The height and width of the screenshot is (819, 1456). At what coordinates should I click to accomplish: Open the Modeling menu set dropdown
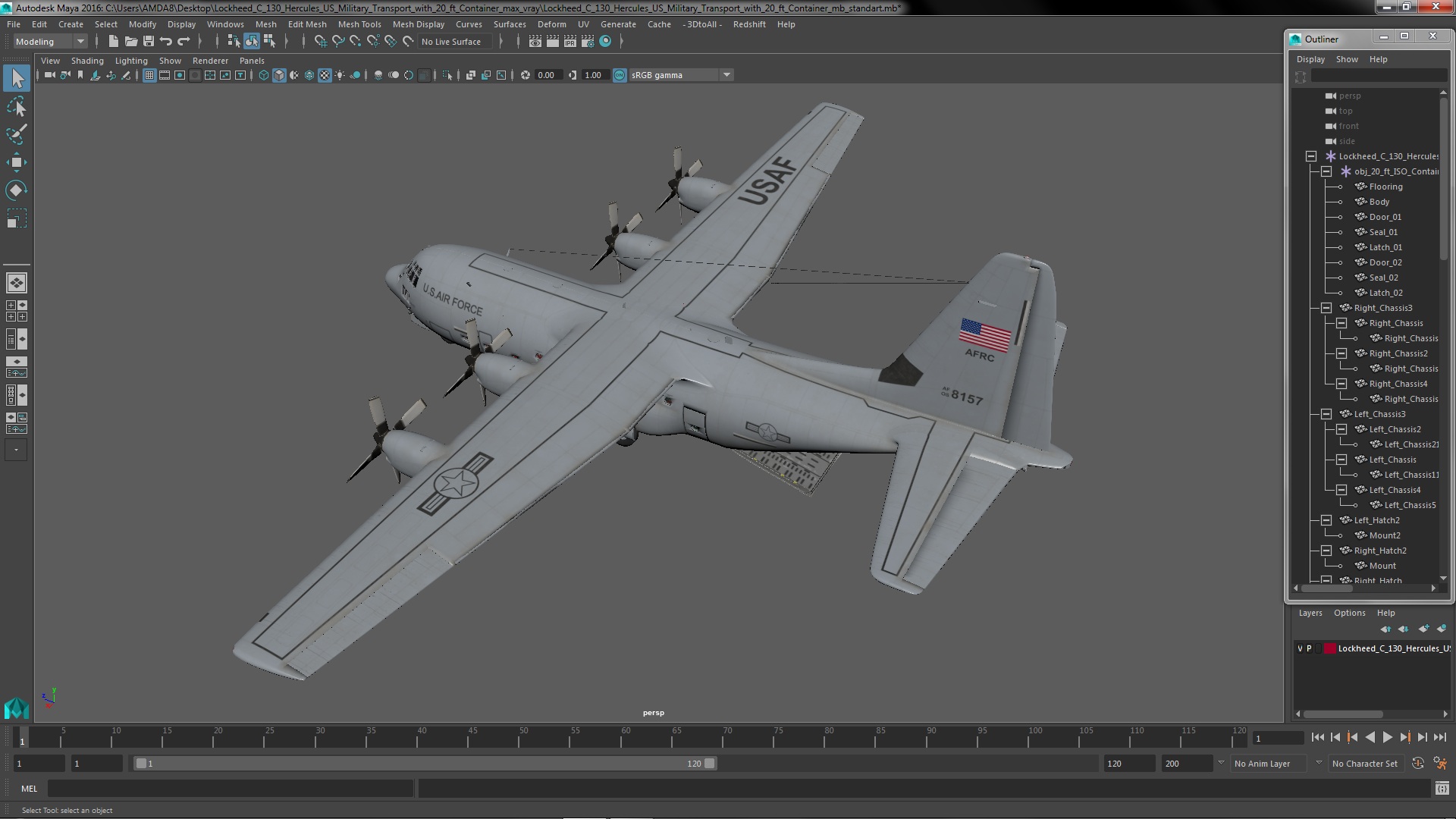(x=50, y=42)
